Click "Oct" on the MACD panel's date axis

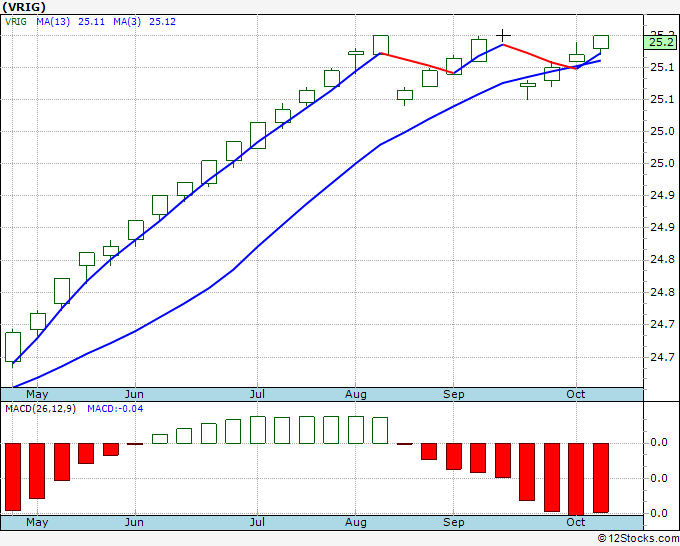pos(575,522)
